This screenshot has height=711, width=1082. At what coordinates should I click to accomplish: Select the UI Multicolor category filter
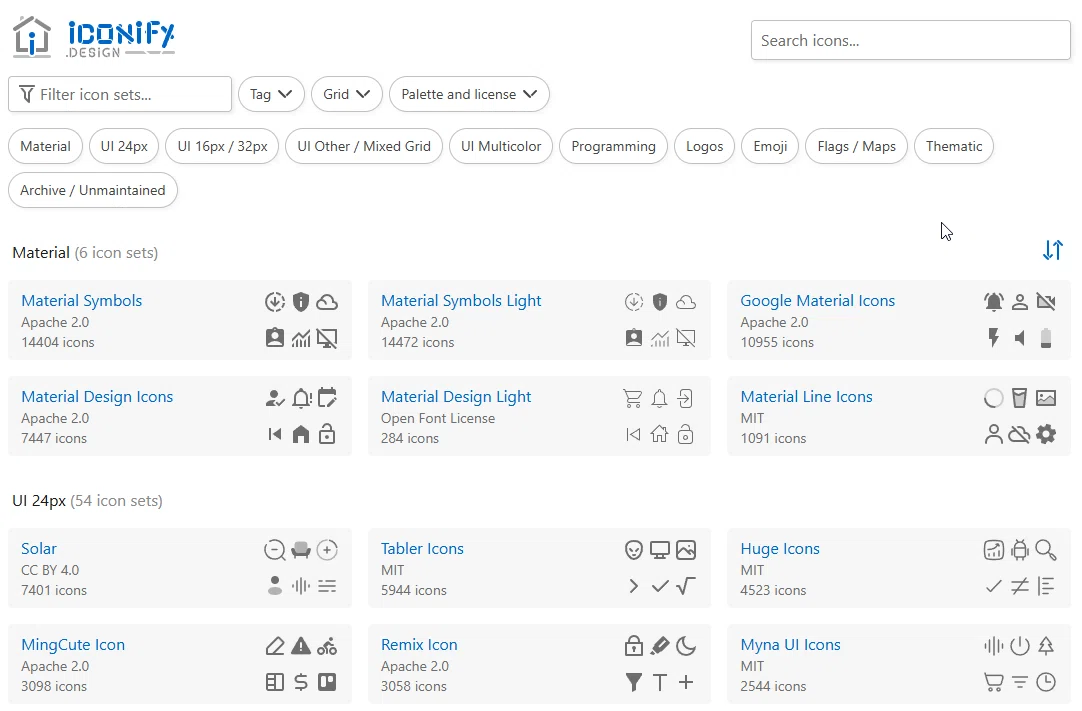click(x=501, y=146)
